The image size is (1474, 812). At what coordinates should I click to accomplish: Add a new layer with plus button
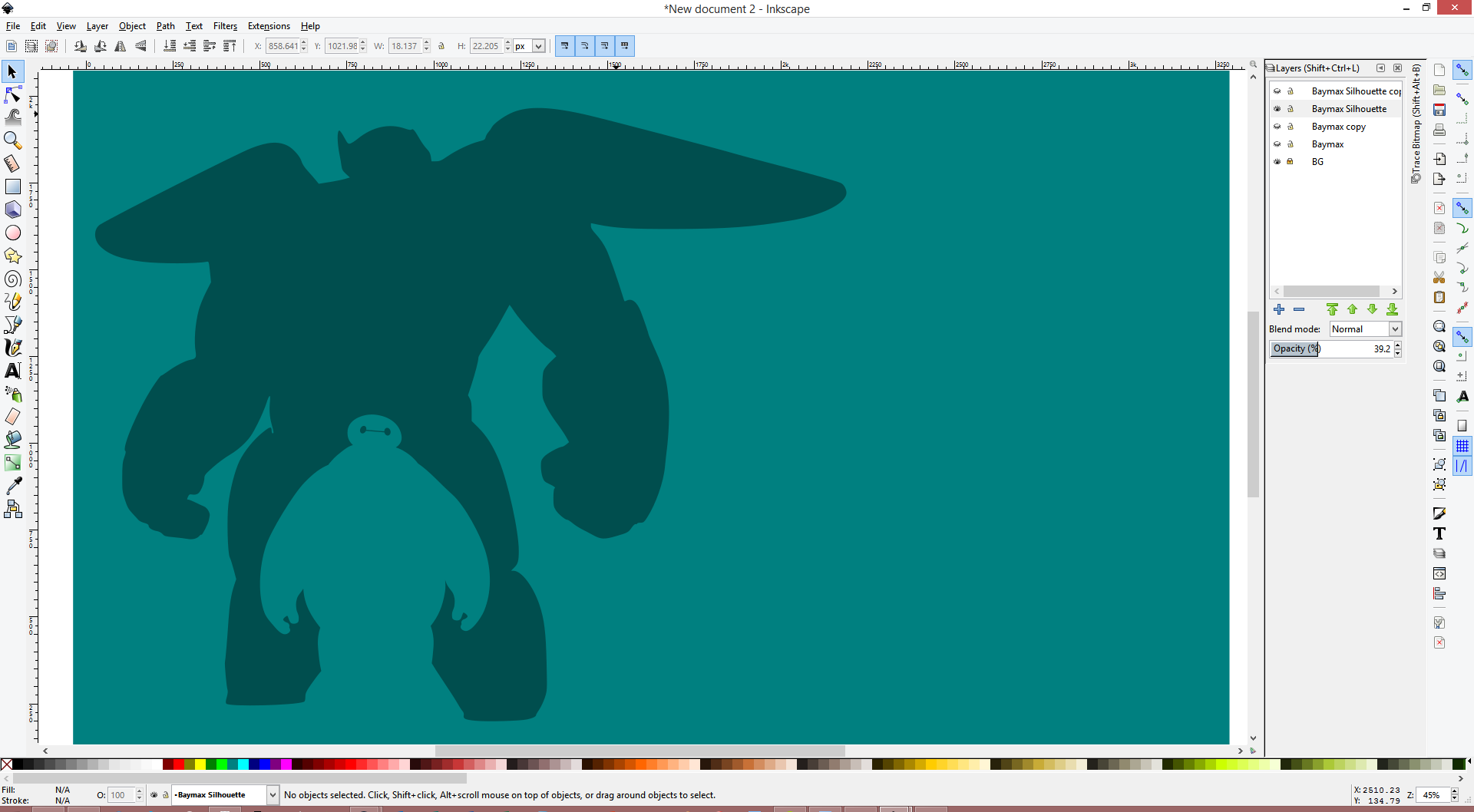pos(1279,309)
